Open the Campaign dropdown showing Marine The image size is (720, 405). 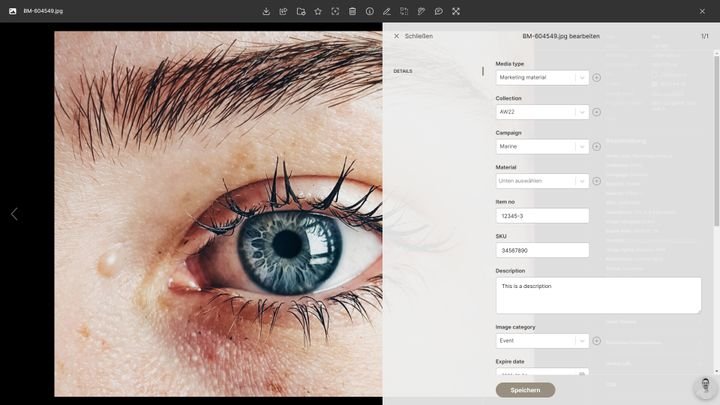click(542, 146)
